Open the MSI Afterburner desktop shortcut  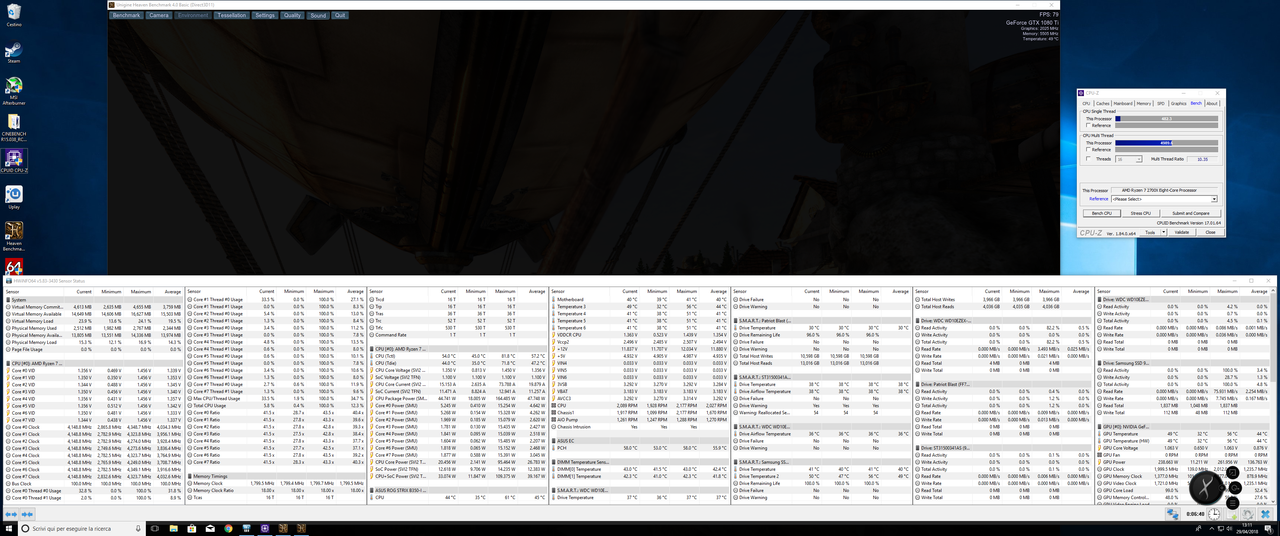click(x=14, y=88)
